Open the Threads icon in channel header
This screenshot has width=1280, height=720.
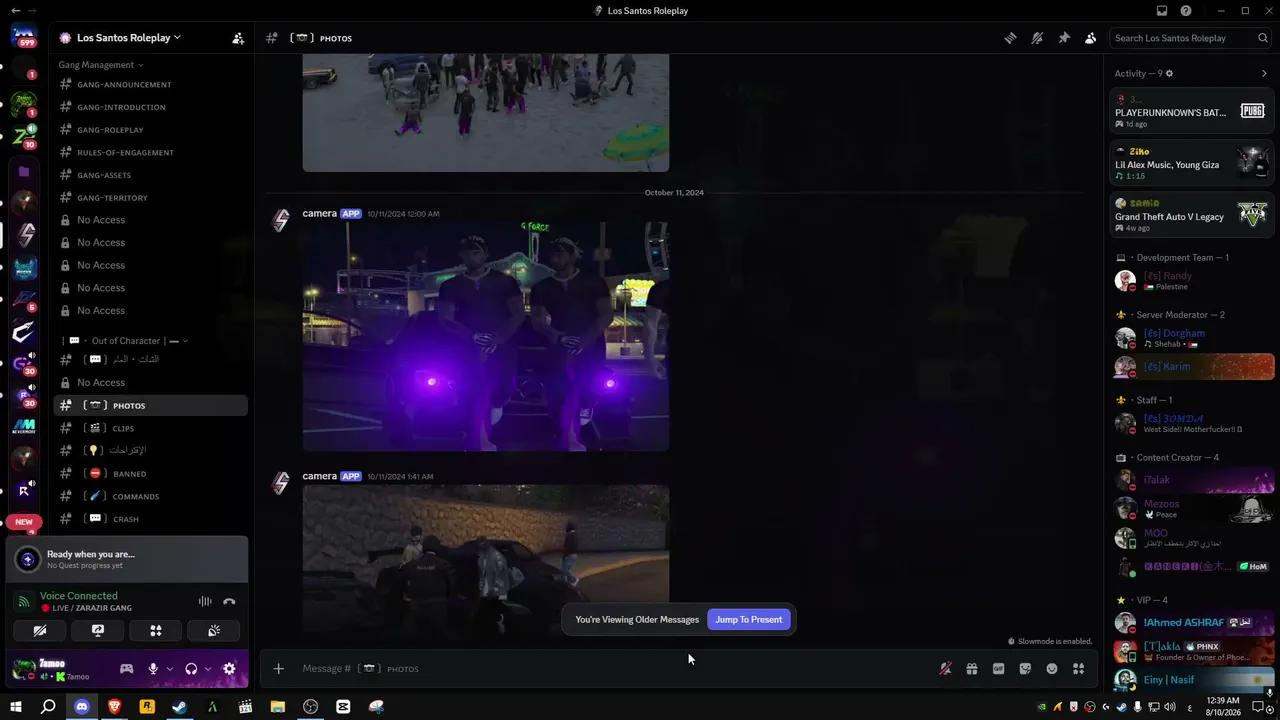pos(1011,38)
